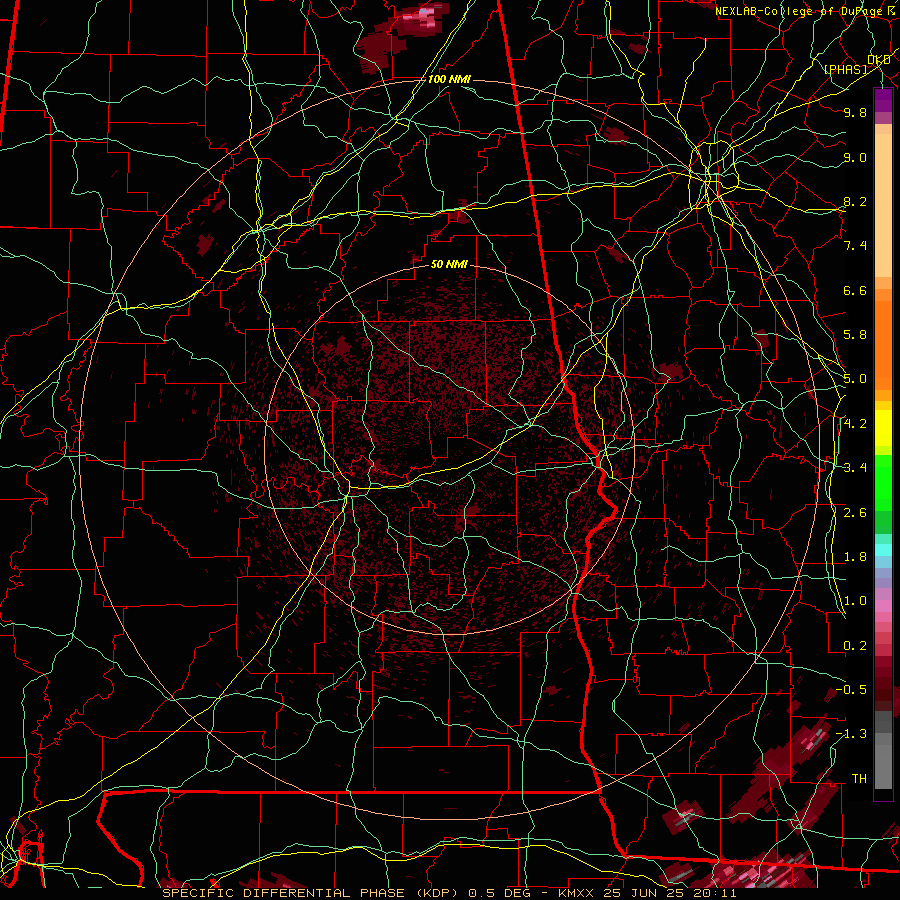This screenshot has height=900, width=900.
Task: Click the 9.8 color scale value
Action: coord(855,112)
